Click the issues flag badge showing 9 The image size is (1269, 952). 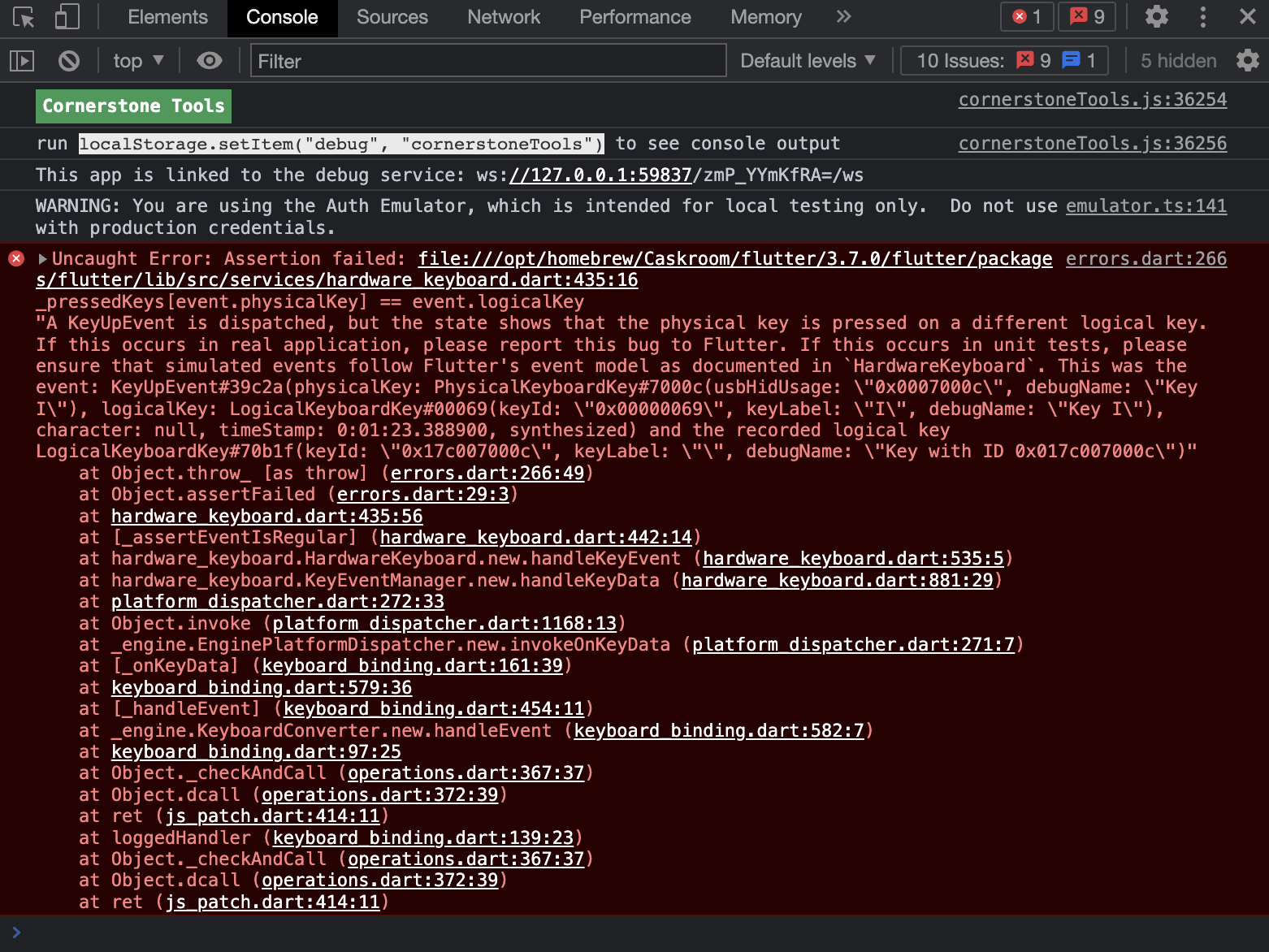(1086, 16)
